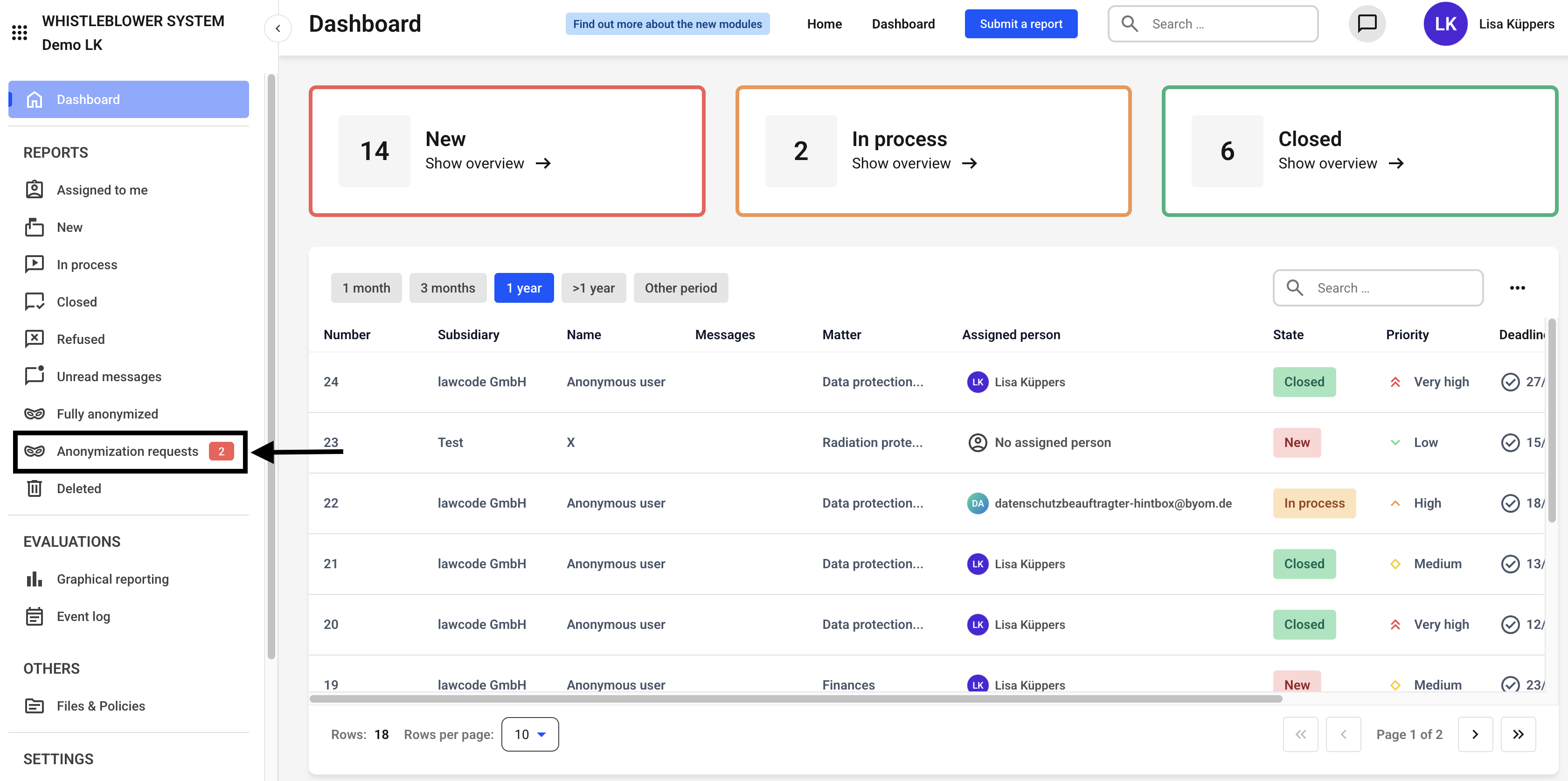Click the LK user avatar

click(x=1444, y=24)
